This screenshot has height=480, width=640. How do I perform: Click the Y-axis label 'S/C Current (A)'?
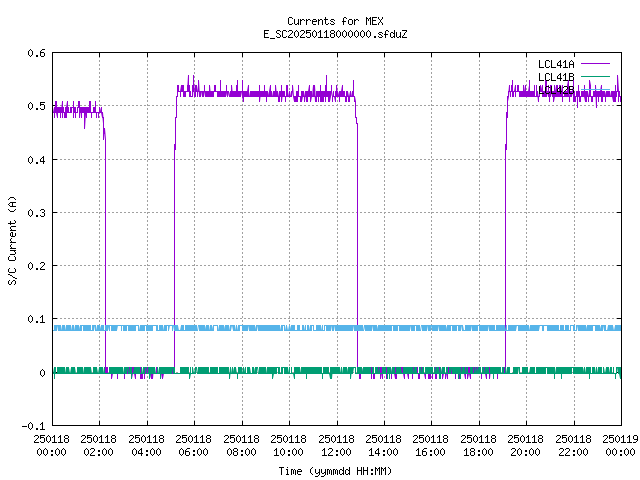(x=12, y=240)
